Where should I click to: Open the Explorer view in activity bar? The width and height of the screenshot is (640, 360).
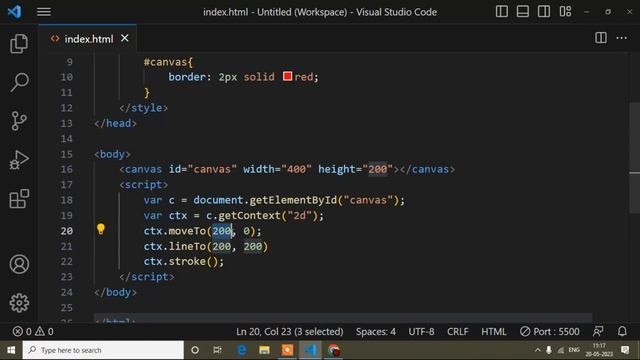point(19,43)
